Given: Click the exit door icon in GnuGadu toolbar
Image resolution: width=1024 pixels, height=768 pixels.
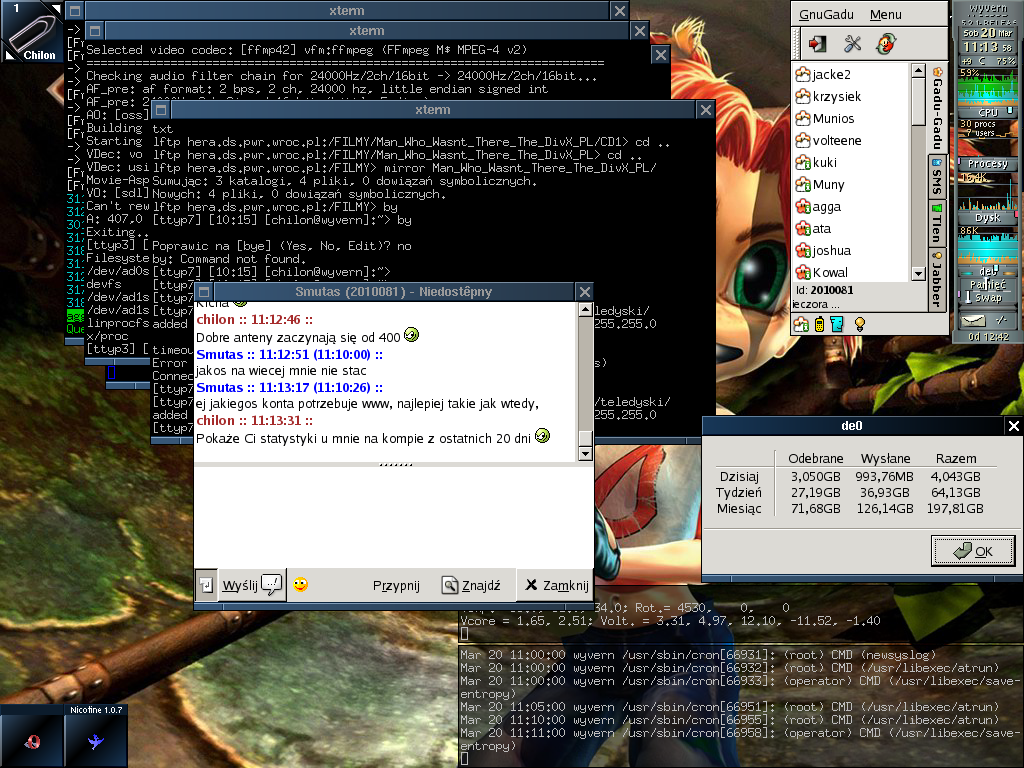Looking at the screenshot, I should [818, 43].
